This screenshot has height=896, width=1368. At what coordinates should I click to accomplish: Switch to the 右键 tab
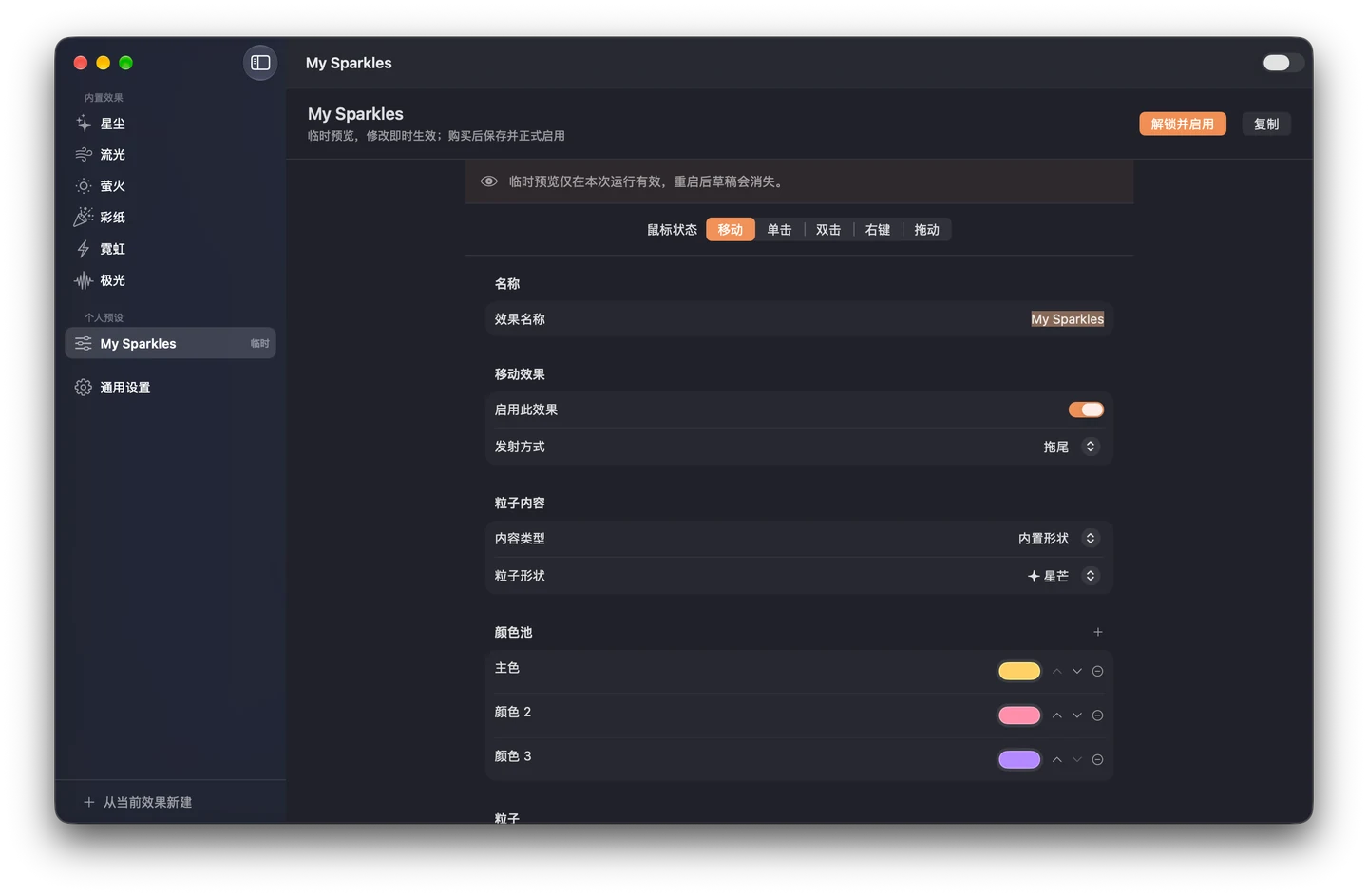point(878,230)
